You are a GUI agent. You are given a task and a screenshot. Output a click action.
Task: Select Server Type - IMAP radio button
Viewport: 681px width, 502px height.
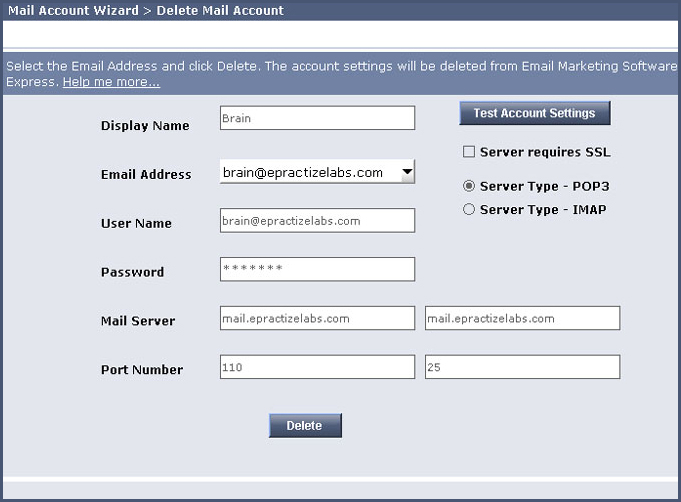469,209
